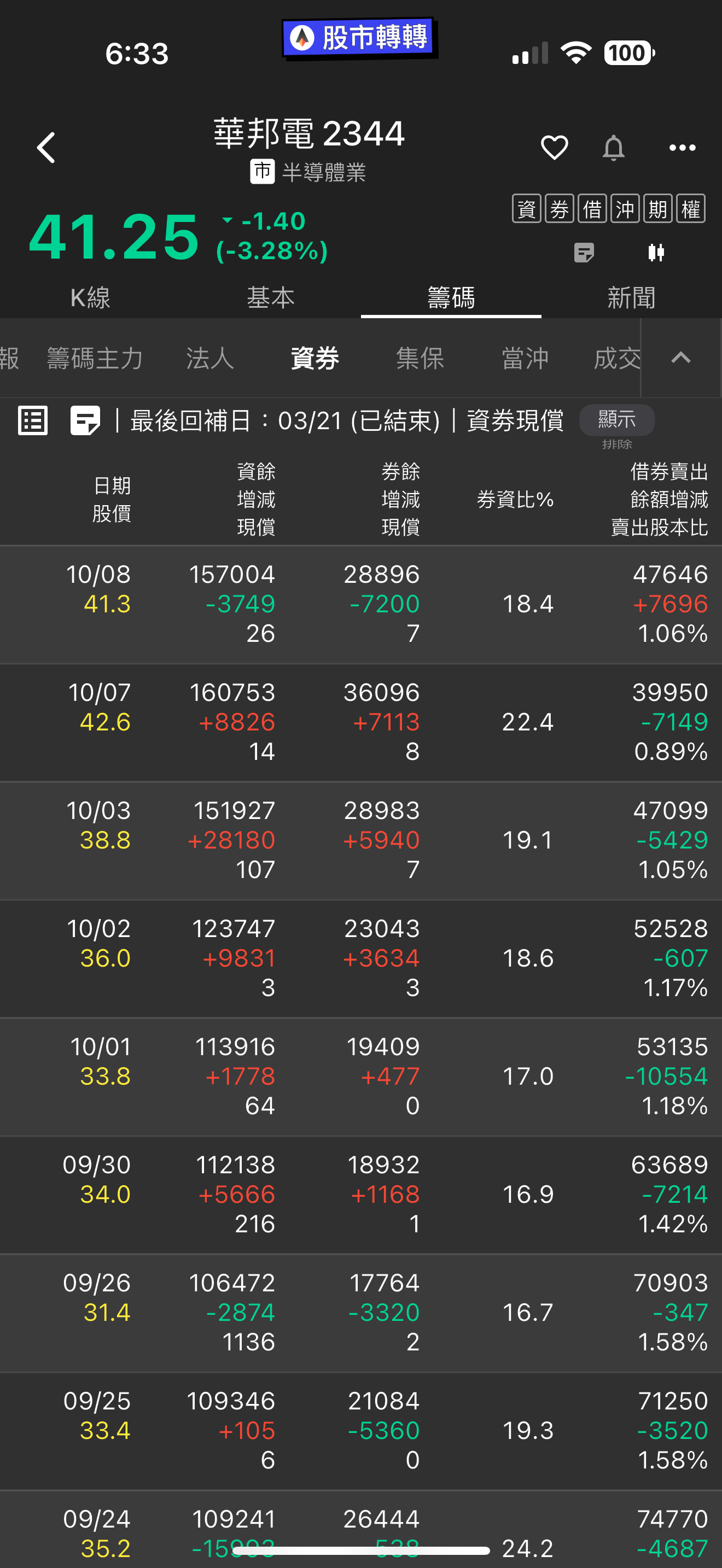Toggle the 資 tag box
Viewport: 722px width, 1568px height.
pos(527,209)
